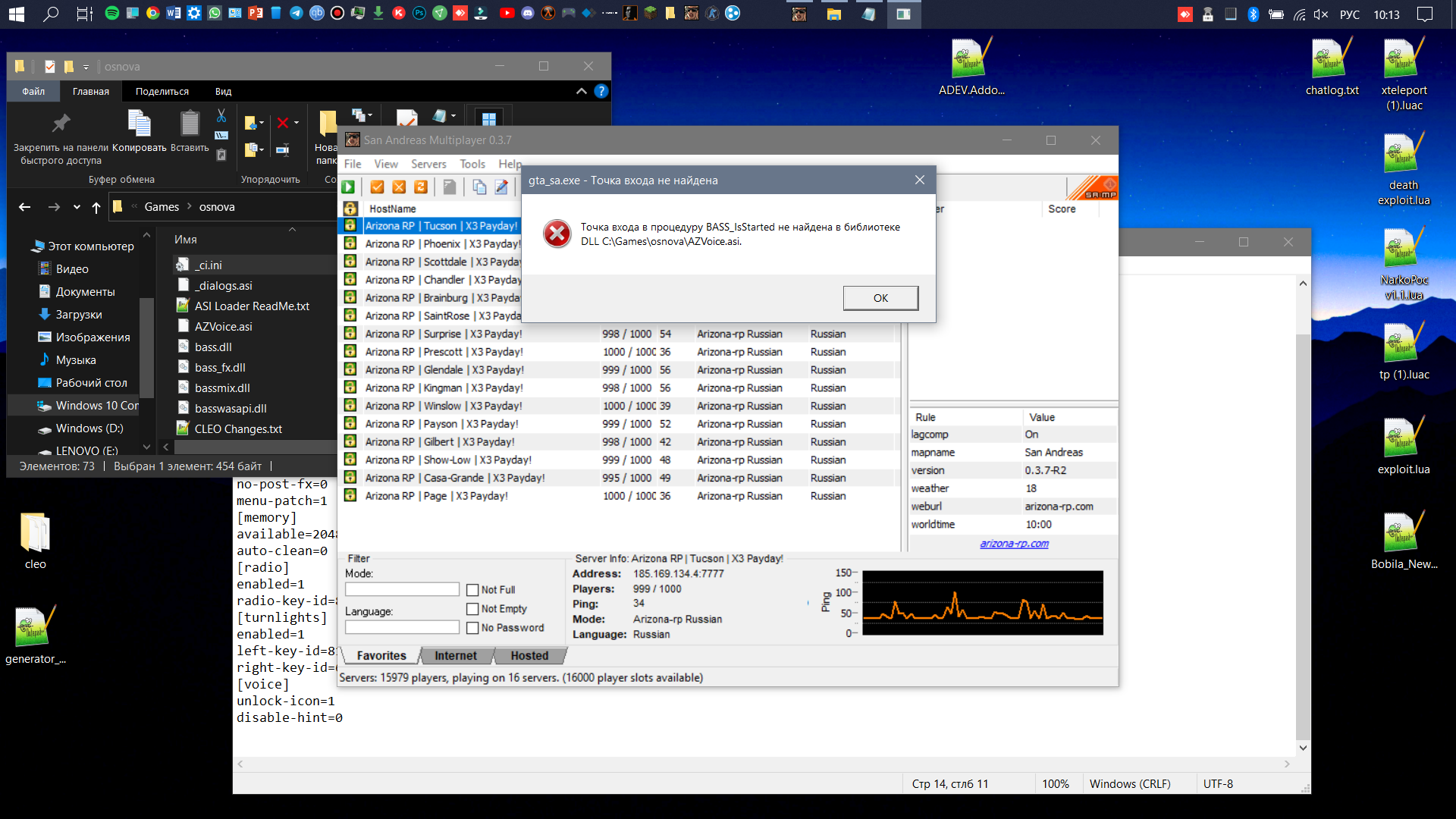Select AZVoice.asi file in Explorer
Image resolution: width=1456 pixels, height=819 pixels.
tap(223, 327)
